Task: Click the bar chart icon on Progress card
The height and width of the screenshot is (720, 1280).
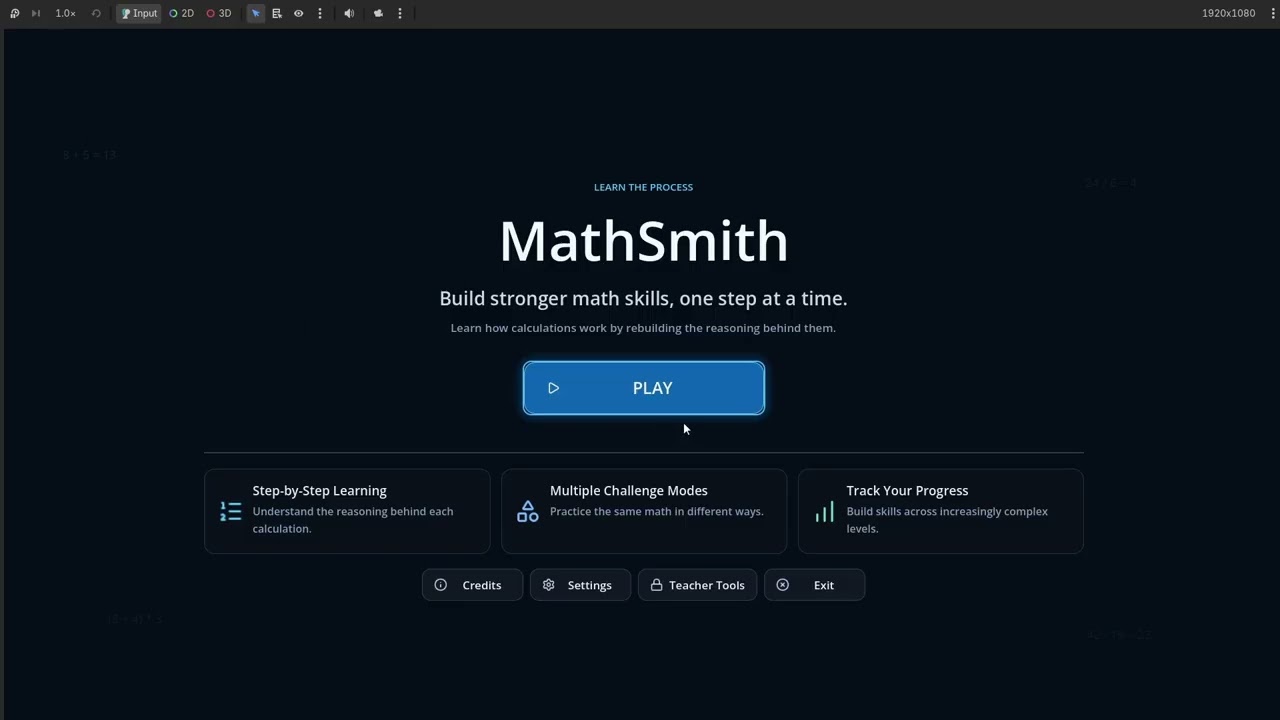Action: [x=824, y=512]
